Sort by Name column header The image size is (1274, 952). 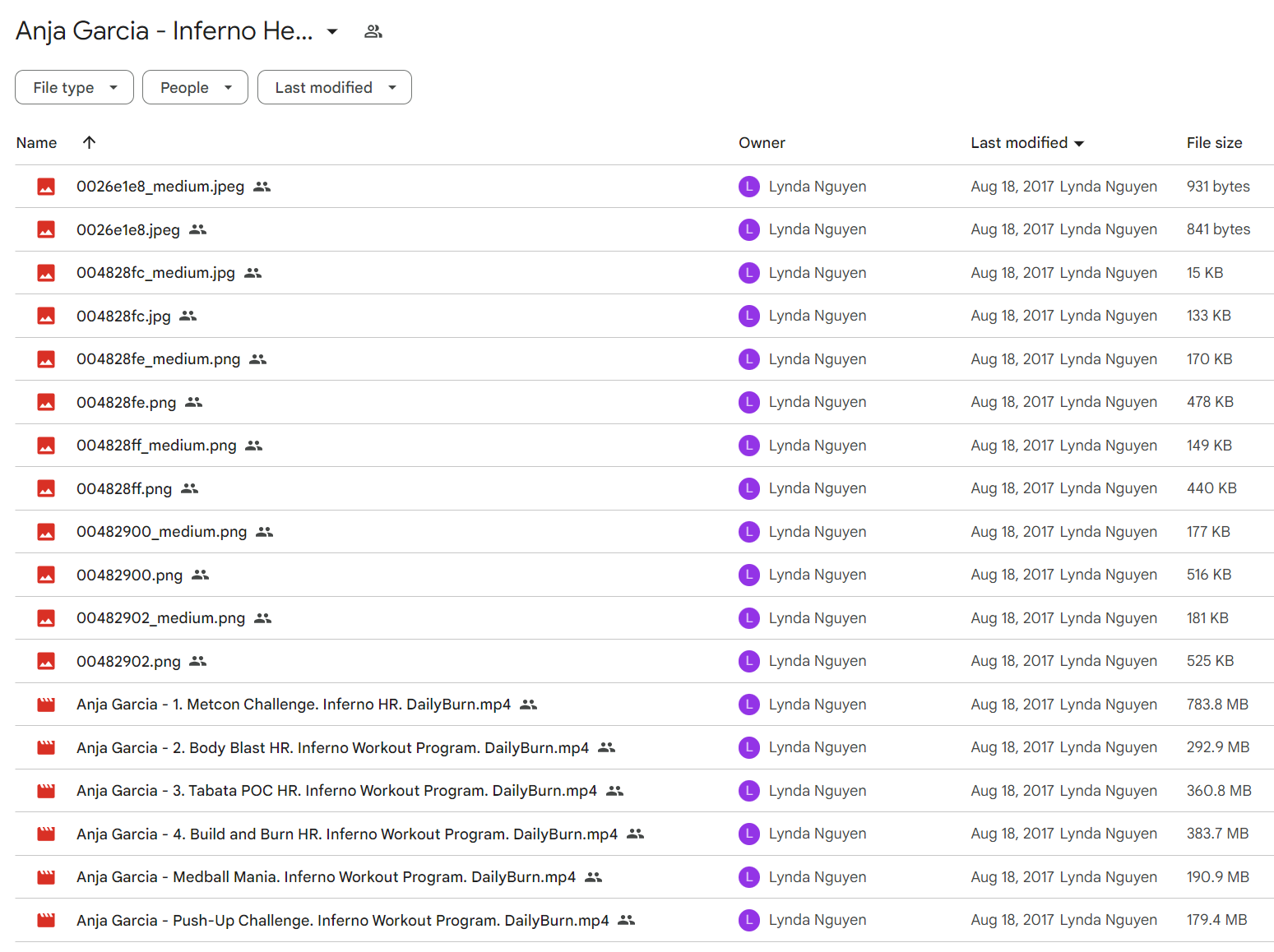[36, 143]
